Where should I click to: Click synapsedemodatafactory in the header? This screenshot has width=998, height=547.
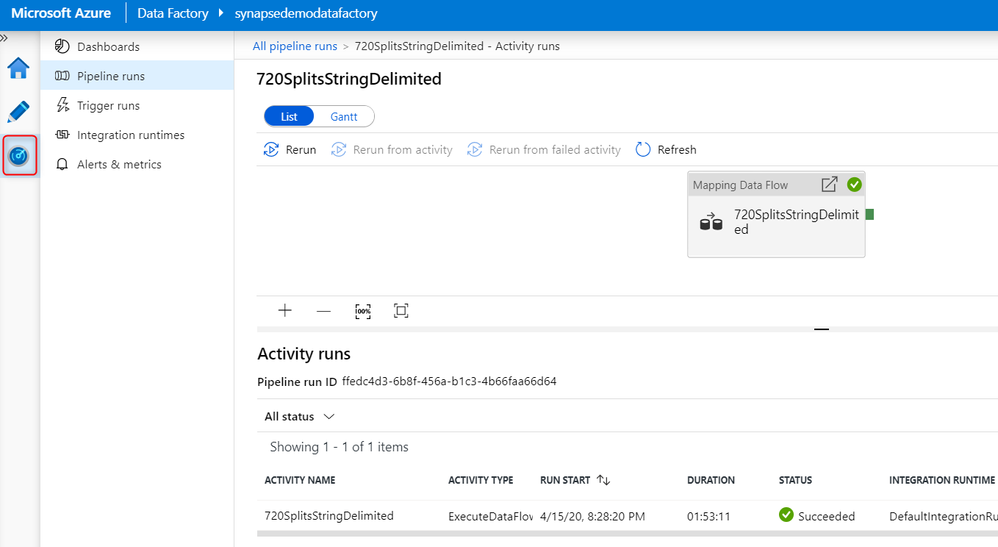click(x=306, y=13)
